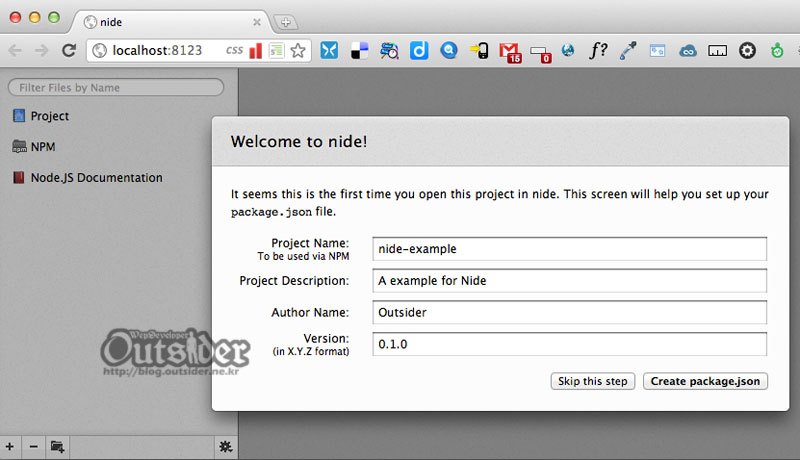Click the blue X-shaped extension icon

point(329,50)
